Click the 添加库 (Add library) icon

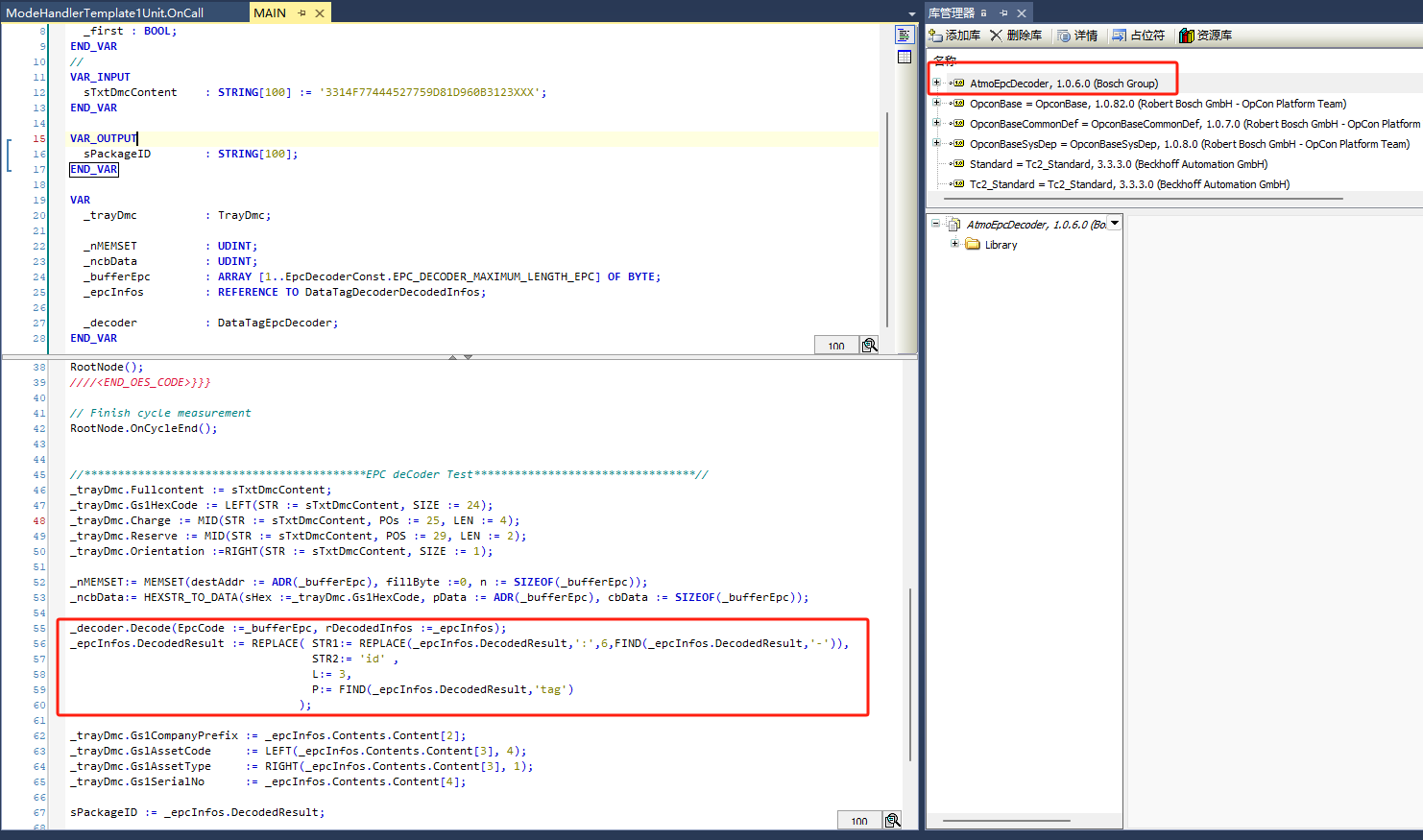pos(936,36)
